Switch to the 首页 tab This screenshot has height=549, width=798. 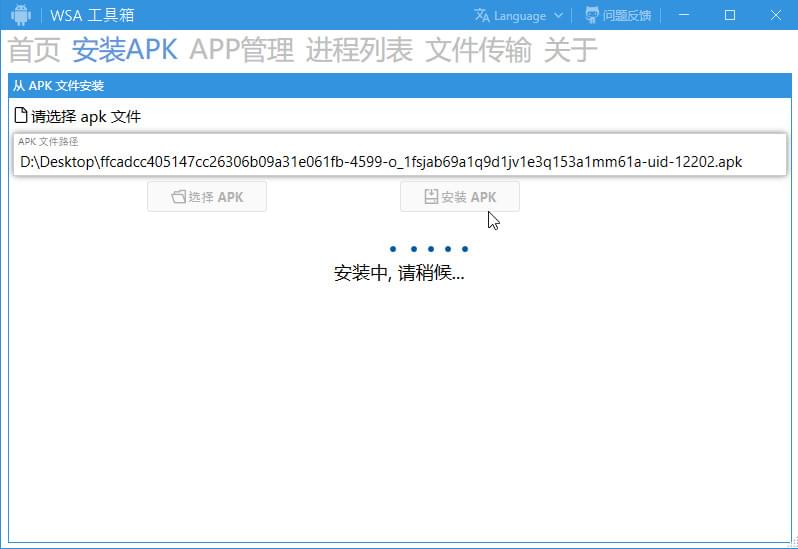(34, 50)
